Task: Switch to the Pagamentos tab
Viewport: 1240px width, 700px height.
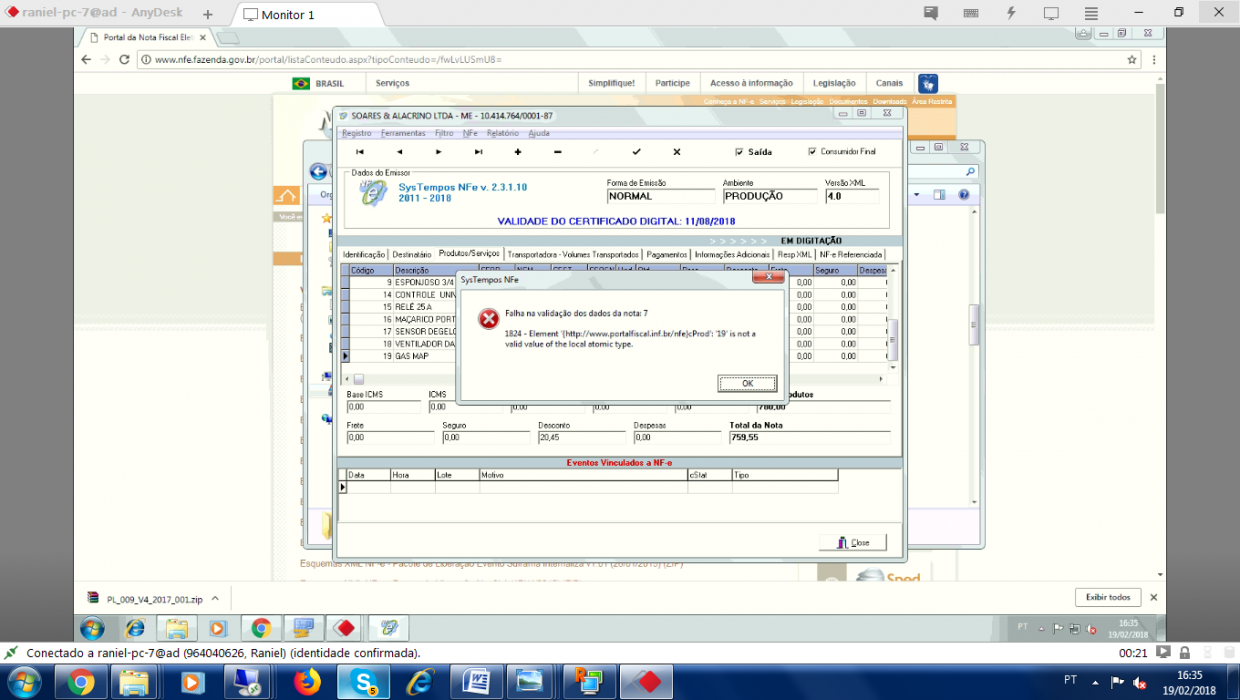Action: point(666,254)
